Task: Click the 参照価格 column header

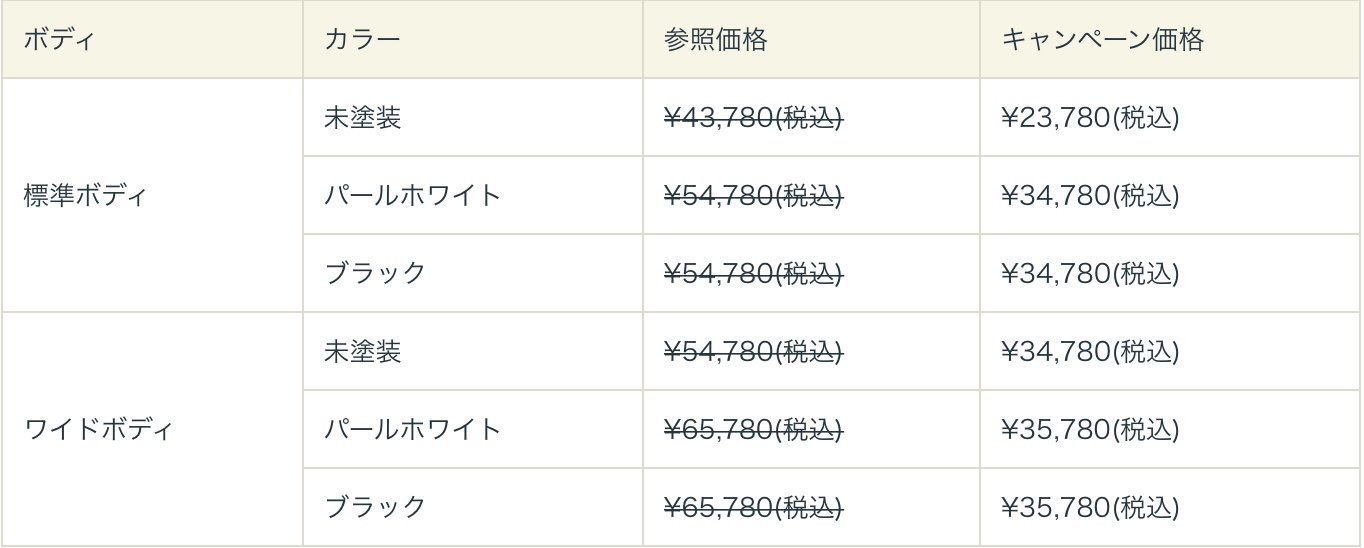Action: 715,40
